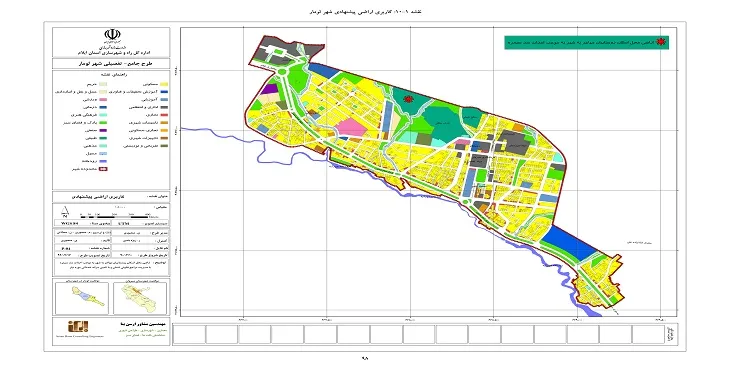Open the province location inset map
This screenshot has width=730, height=370.
[140, 297]
